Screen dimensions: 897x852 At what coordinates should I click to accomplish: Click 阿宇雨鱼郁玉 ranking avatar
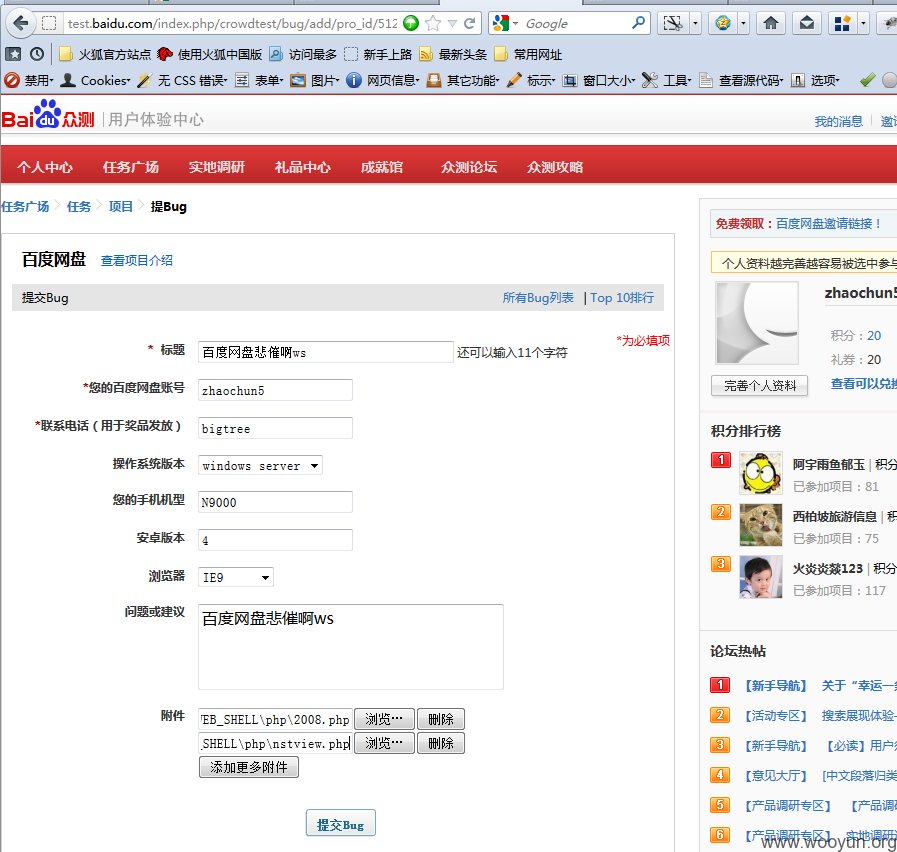pos(760,473)
